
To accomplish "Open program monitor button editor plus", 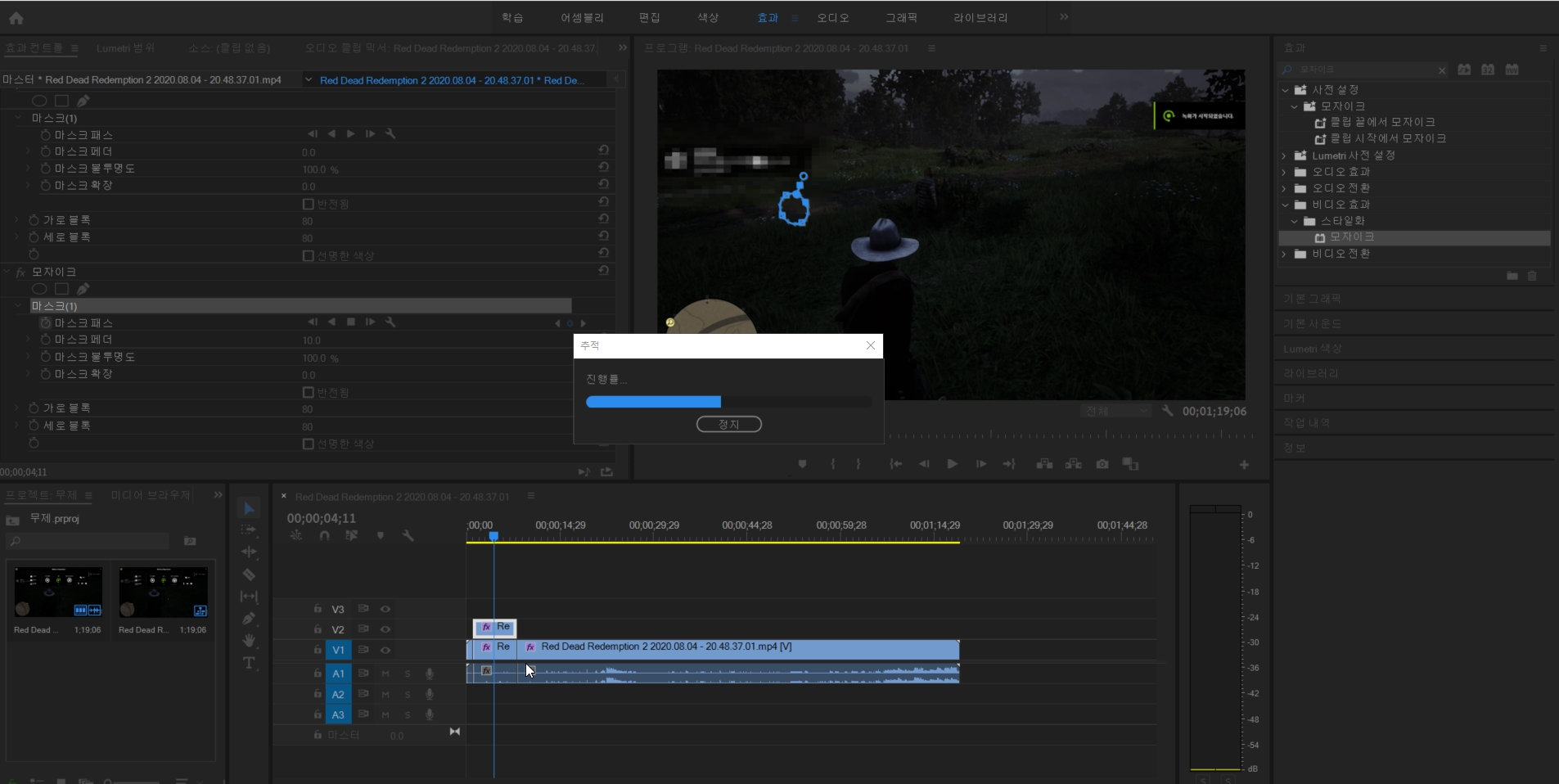I will [x=1244, y=465].
